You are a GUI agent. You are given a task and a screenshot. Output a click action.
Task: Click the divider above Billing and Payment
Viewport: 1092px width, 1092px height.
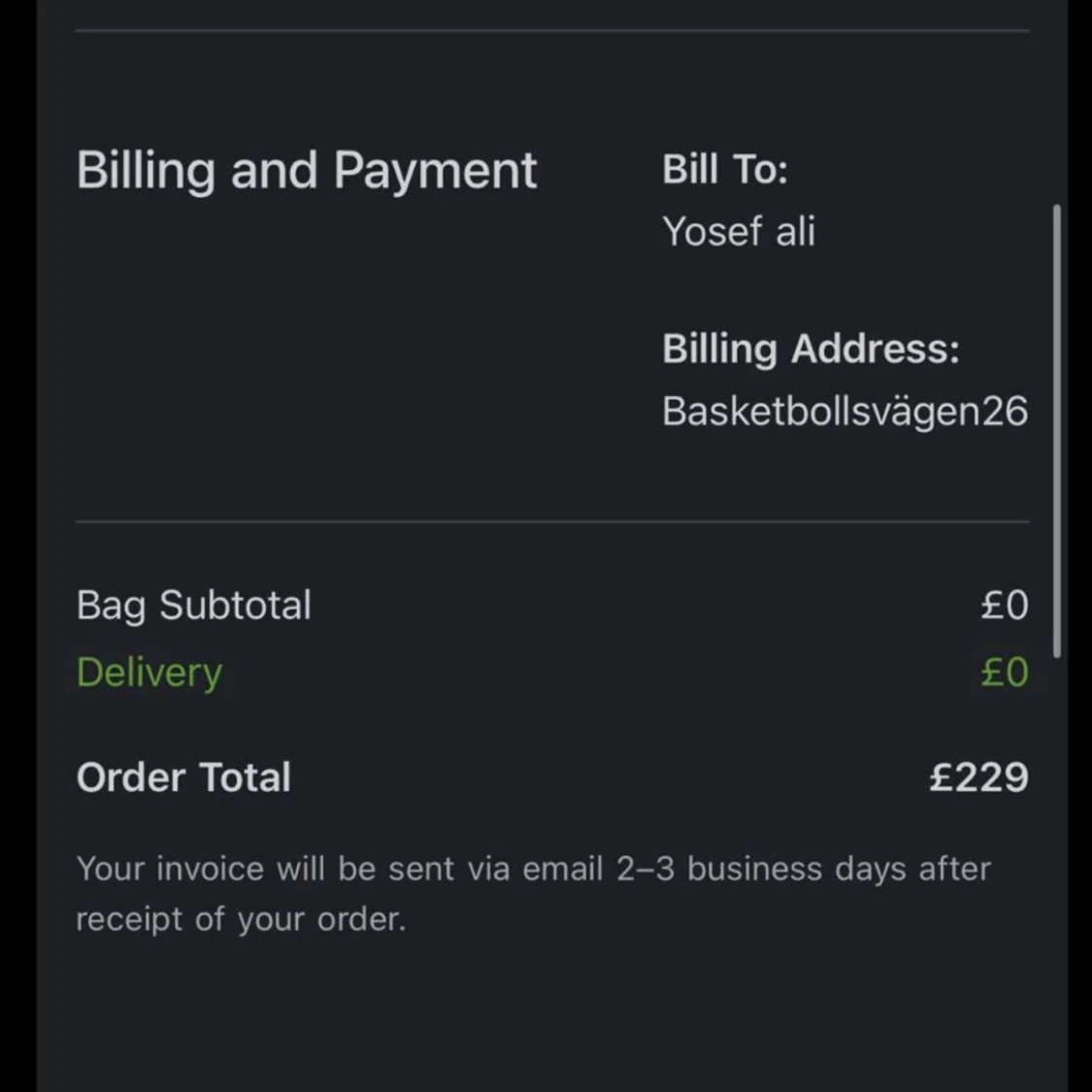pyautogui.click(x=551, y=31)
